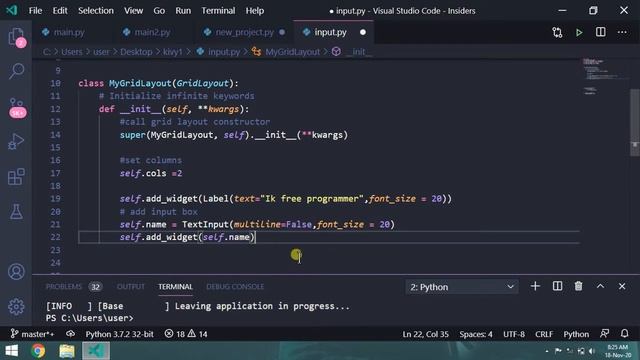Click VS Code taskbar icon

click(x=96, y=351)
